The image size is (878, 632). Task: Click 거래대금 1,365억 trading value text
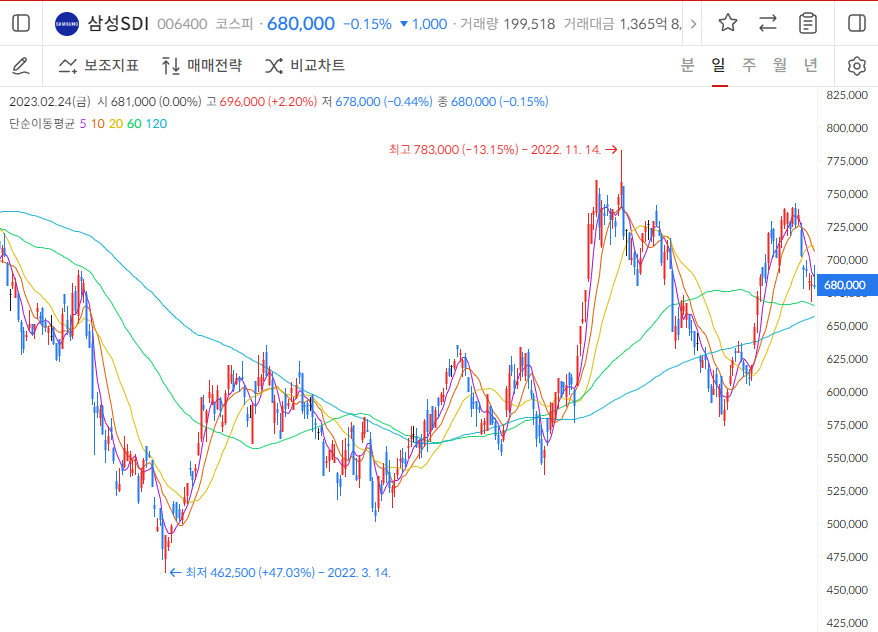tap(622, 24)
